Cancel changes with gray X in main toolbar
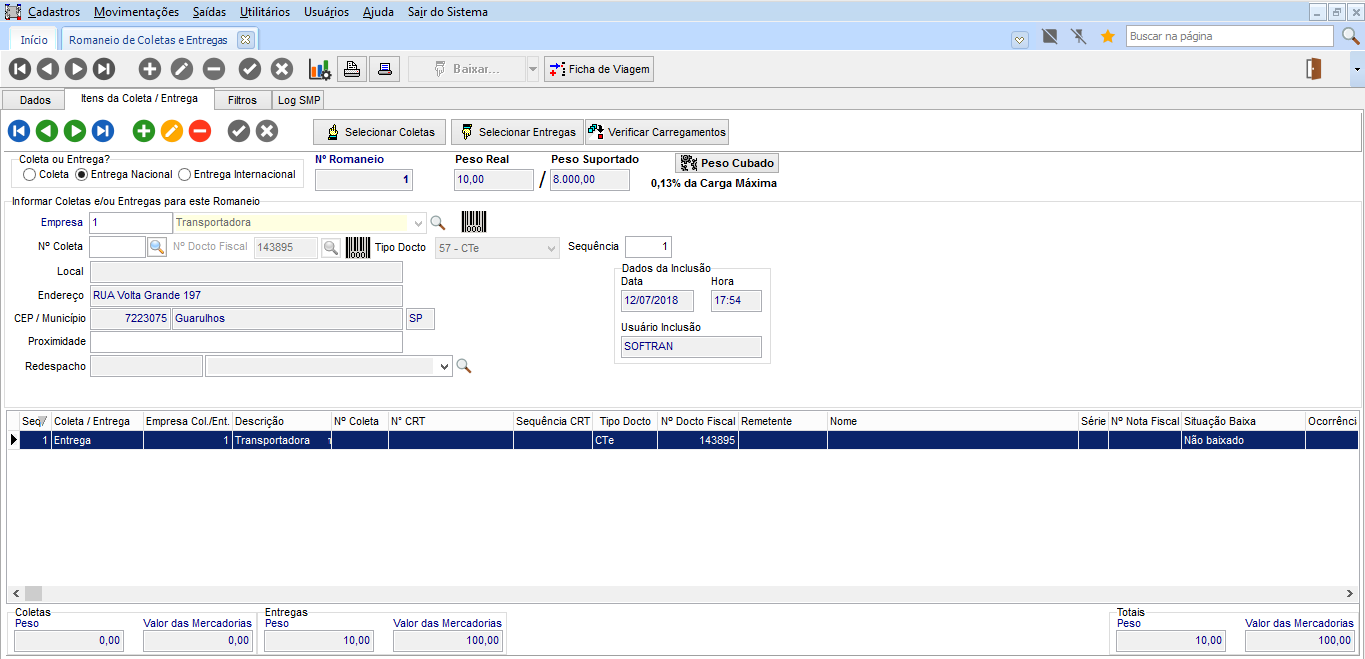 [x=282, y=69]
